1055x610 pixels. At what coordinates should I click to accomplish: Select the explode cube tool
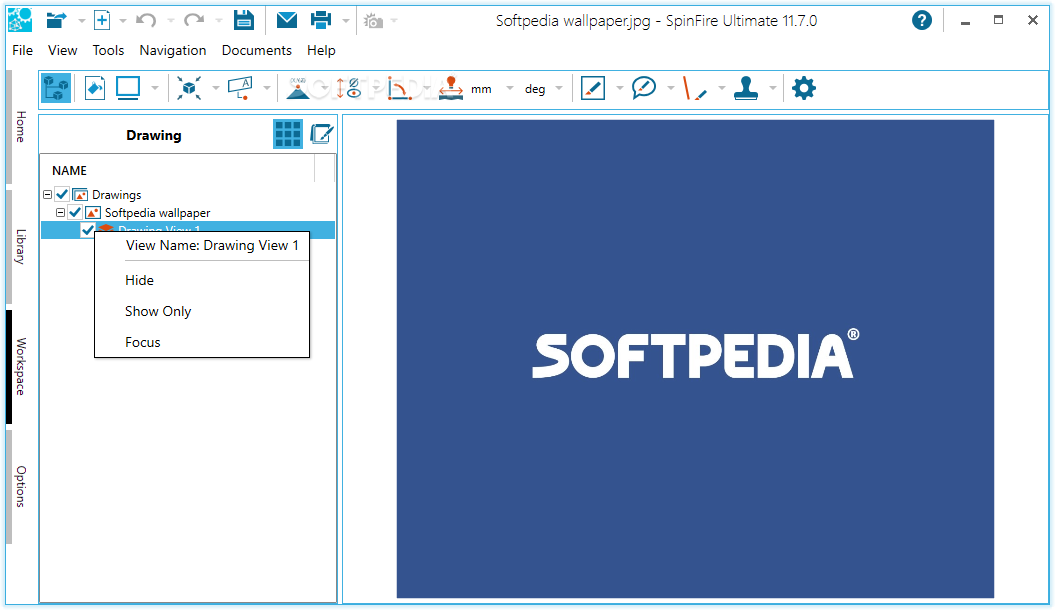189,88
